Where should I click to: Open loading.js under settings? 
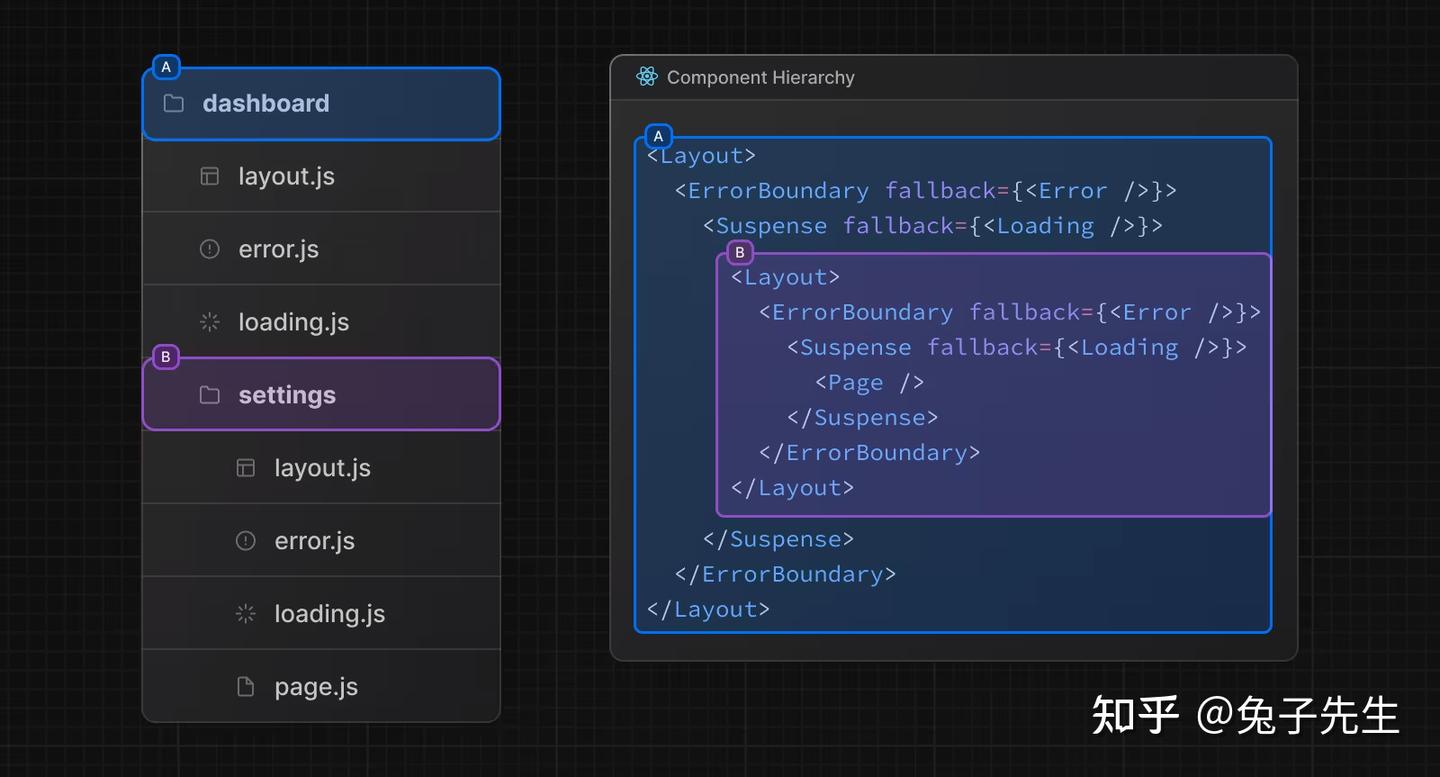click(x=321, y=614)
